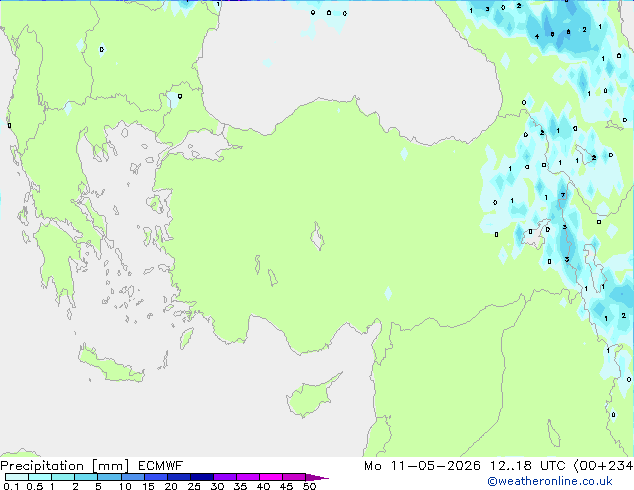This screenshot has height=490, width=634.
Task: Click the 'Precipitation [mm]' title text
Action: tap(65, 466)
